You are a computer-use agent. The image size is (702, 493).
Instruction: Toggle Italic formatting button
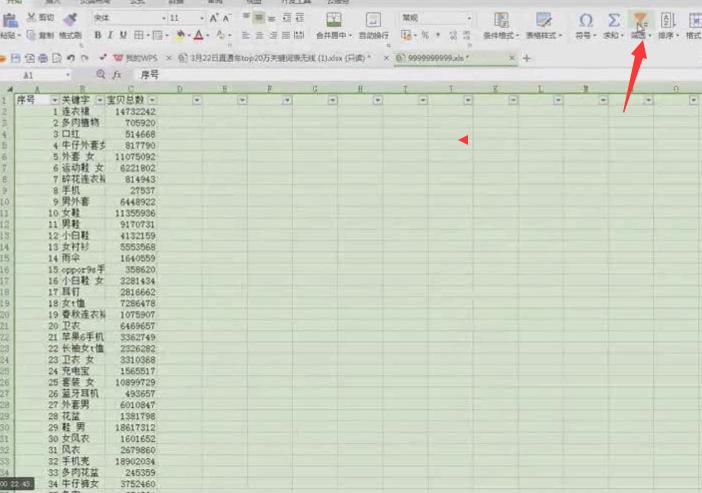tap(110, 35)
